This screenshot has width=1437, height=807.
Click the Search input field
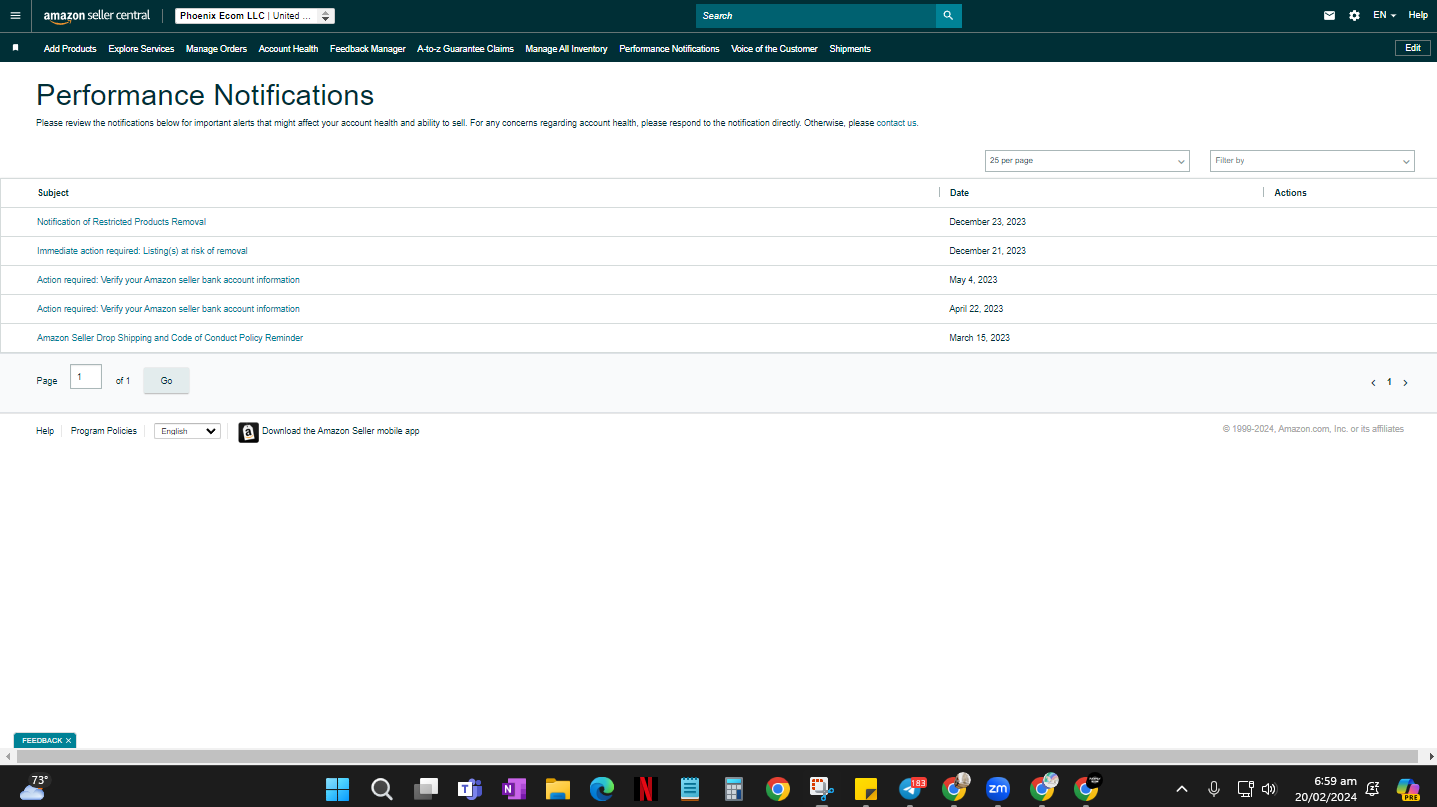[x=816, y=16]
